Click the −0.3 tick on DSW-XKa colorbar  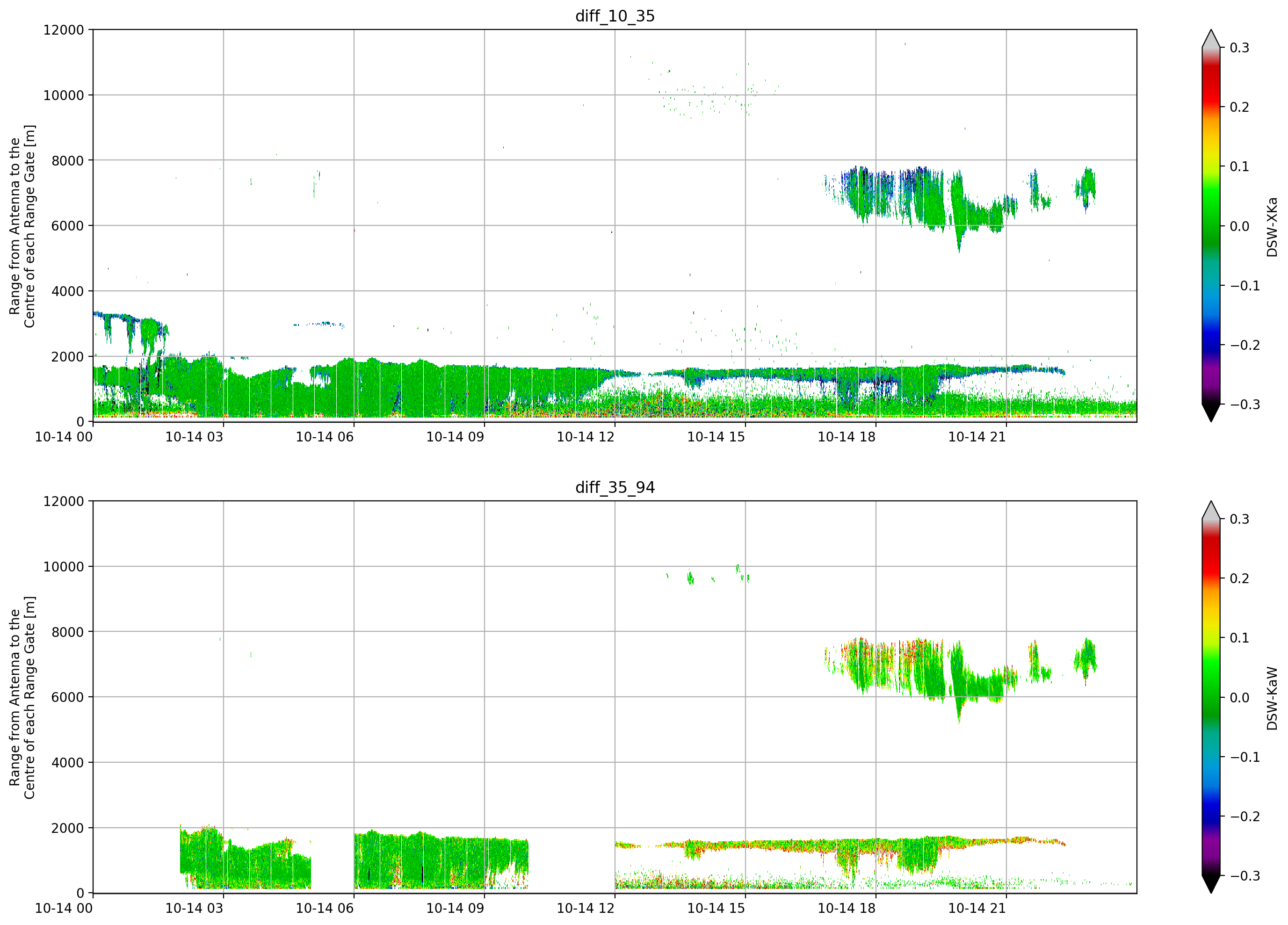(x=1245, y=405)
